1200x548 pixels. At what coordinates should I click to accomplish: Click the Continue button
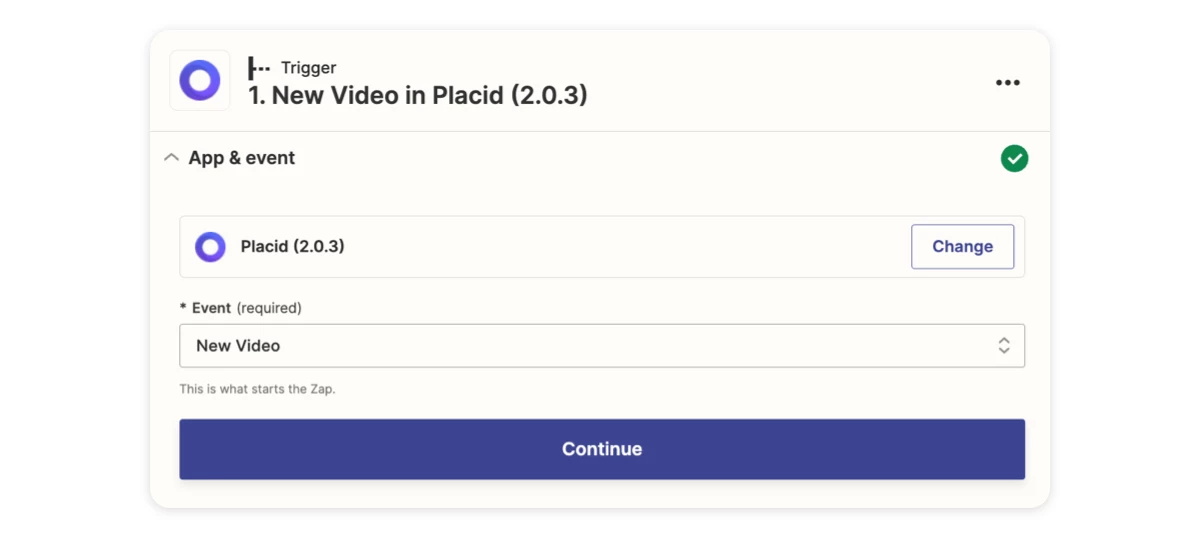coord(602,449)
